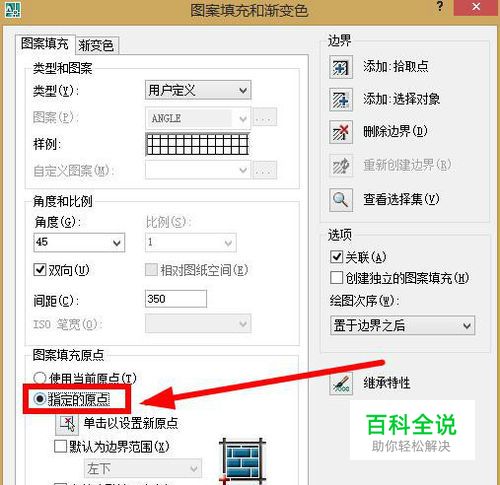Click the 样例 pattern swatch preview

[x=198, y=144]
